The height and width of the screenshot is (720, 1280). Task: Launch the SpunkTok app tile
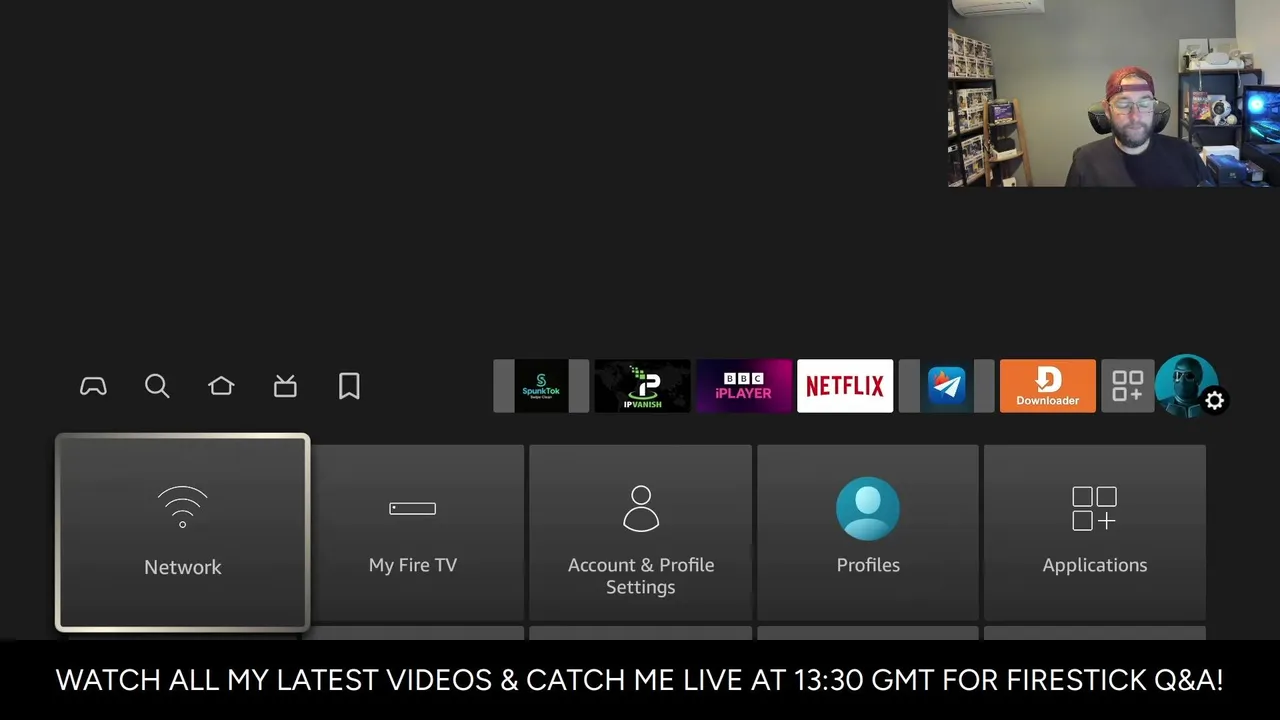541,386
